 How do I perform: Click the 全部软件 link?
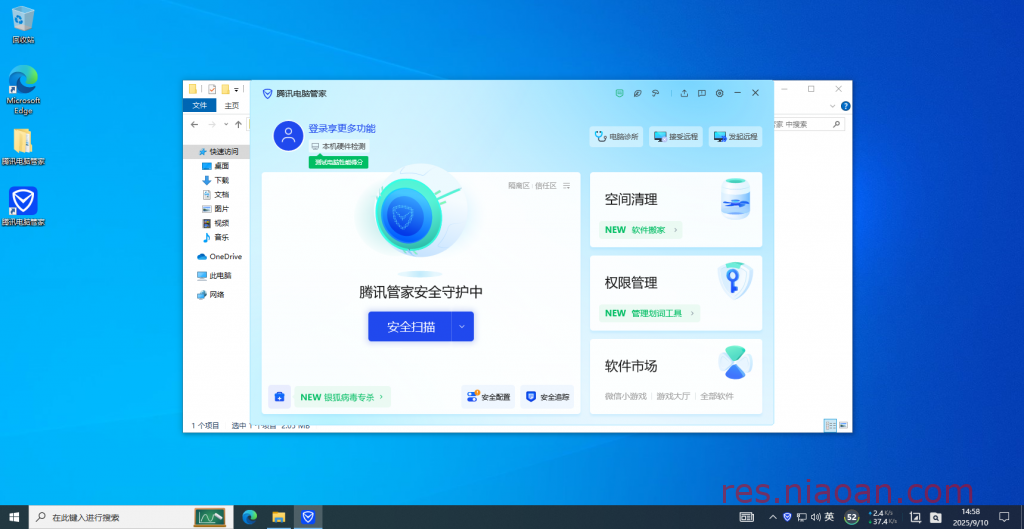pos(717,396)
